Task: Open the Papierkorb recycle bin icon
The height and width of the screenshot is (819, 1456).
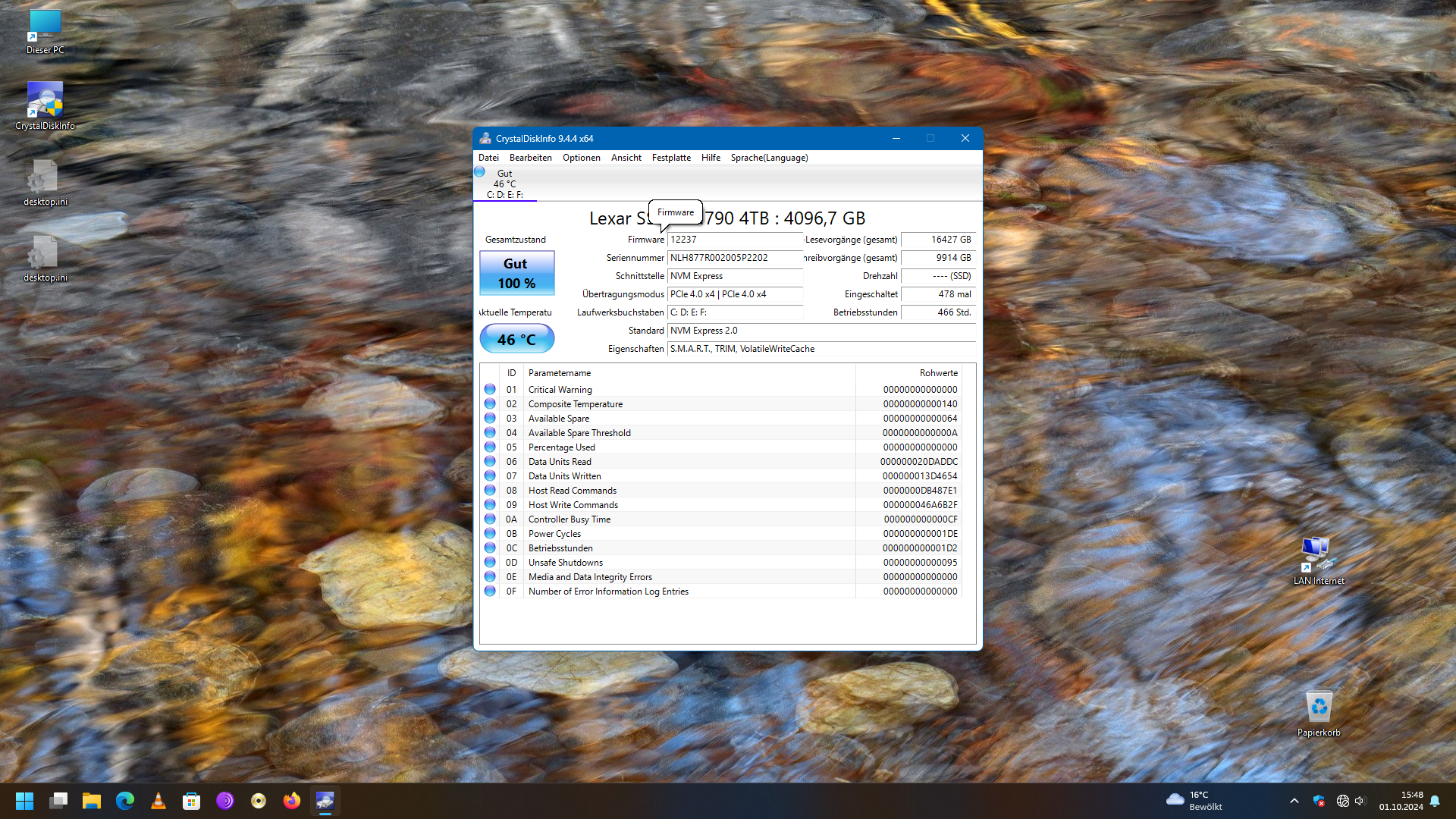Action: 1319,708
